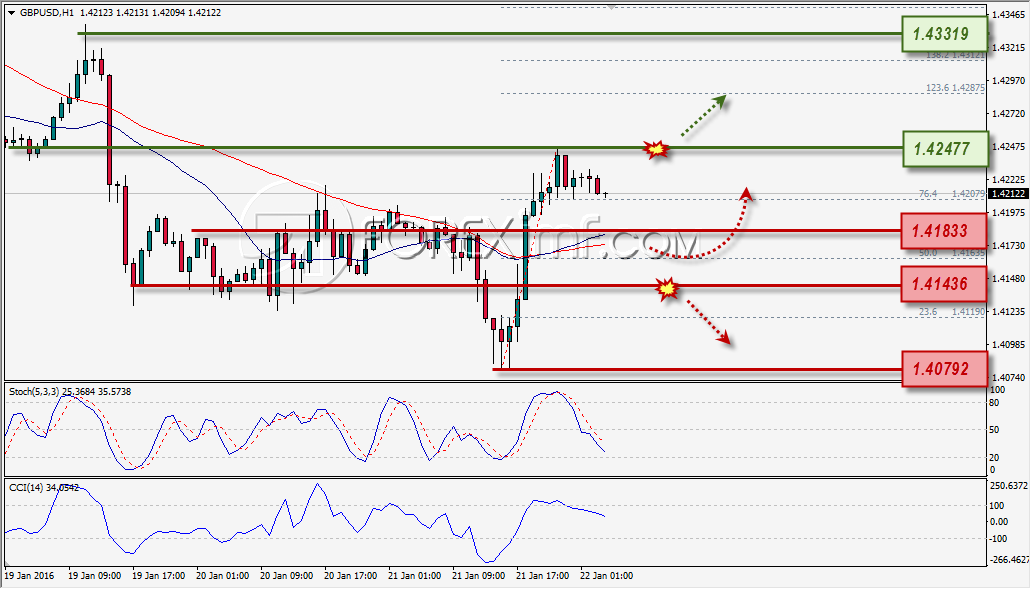Click price axis value 1.41235
The image size is (1031, 589).
click(x=1009, y=311)
